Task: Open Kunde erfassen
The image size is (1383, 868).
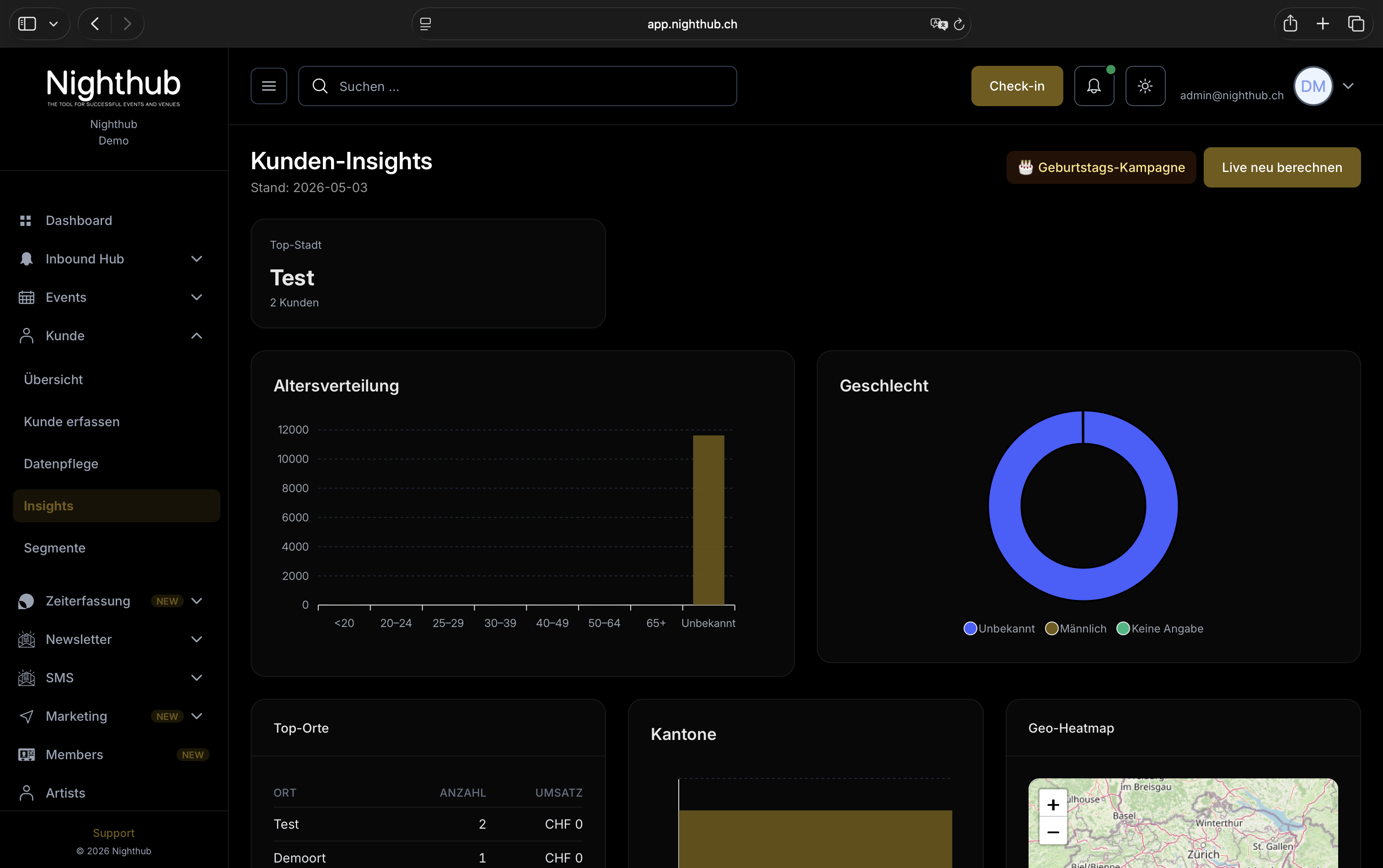Action: [x=72, y=421]
